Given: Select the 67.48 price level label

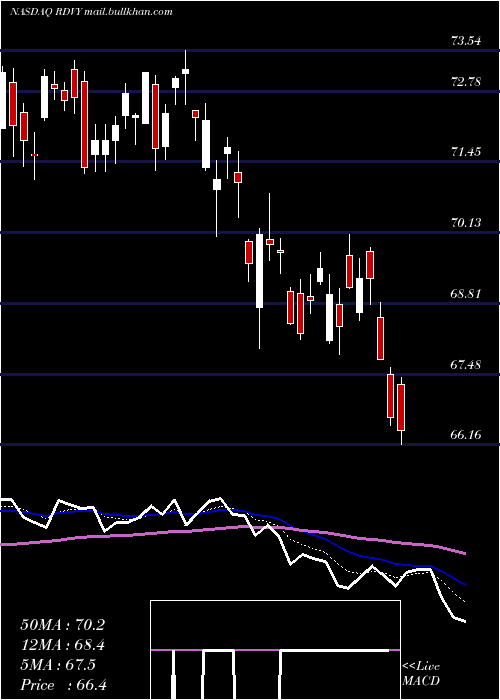Looking at the screenshot, I should [466, 365].
